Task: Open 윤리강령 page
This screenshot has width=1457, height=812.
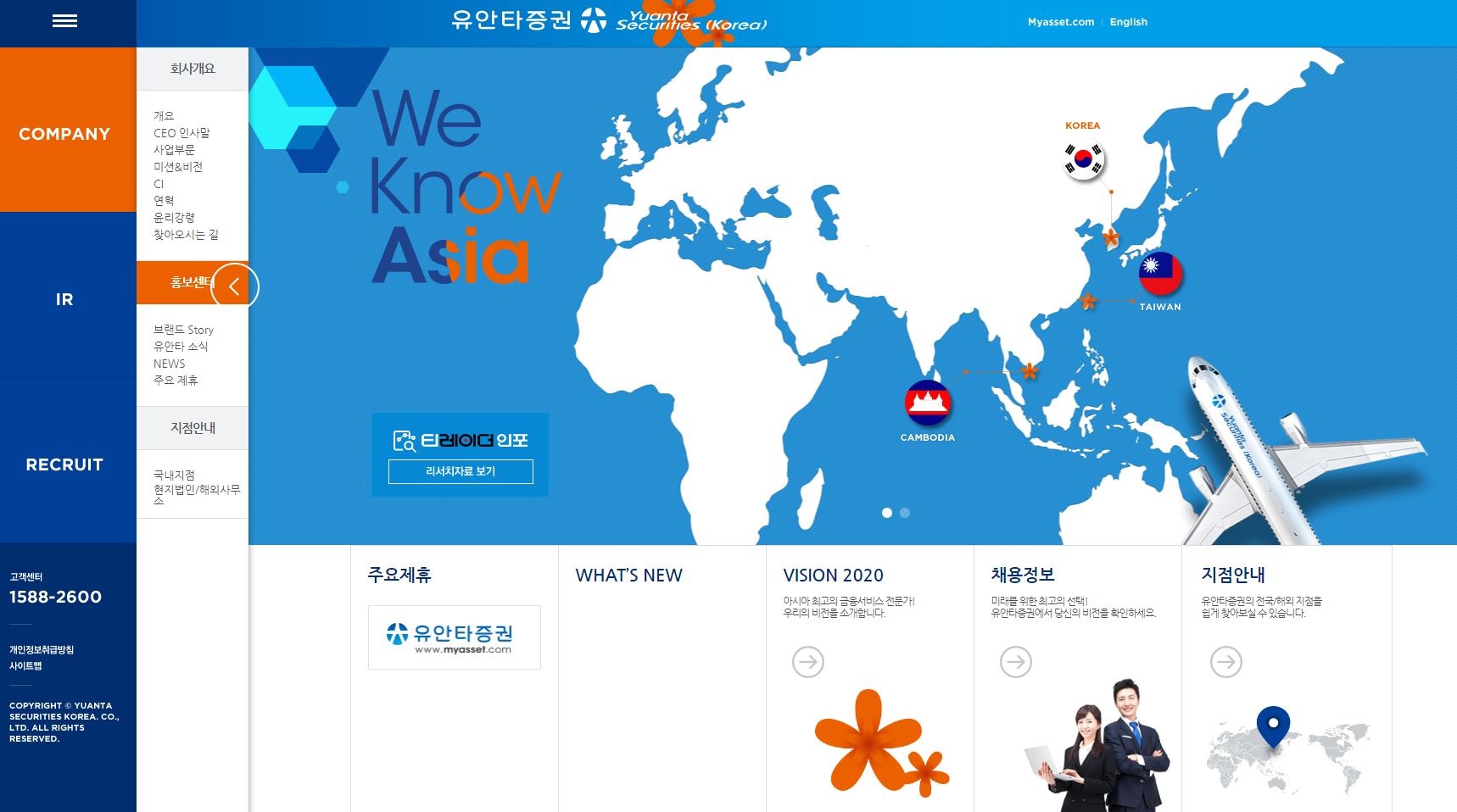Action: 174,218
